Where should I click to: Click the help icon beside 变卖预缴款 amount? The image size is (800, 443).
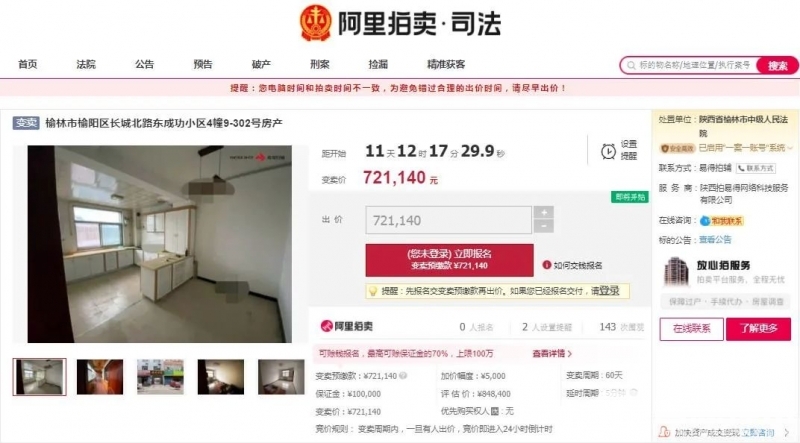coord(403,376)
